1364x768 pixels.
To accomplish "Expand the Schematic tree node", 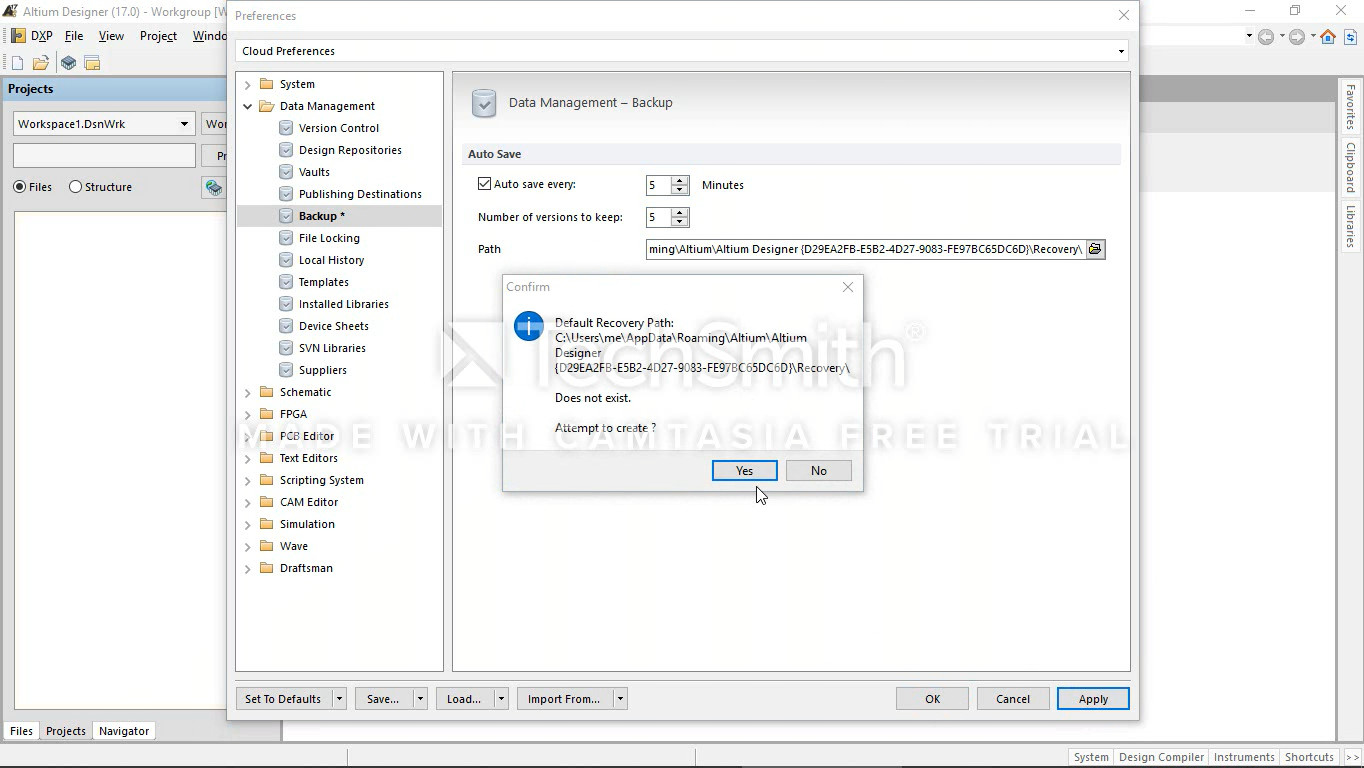I will click(x=248, y=392).
